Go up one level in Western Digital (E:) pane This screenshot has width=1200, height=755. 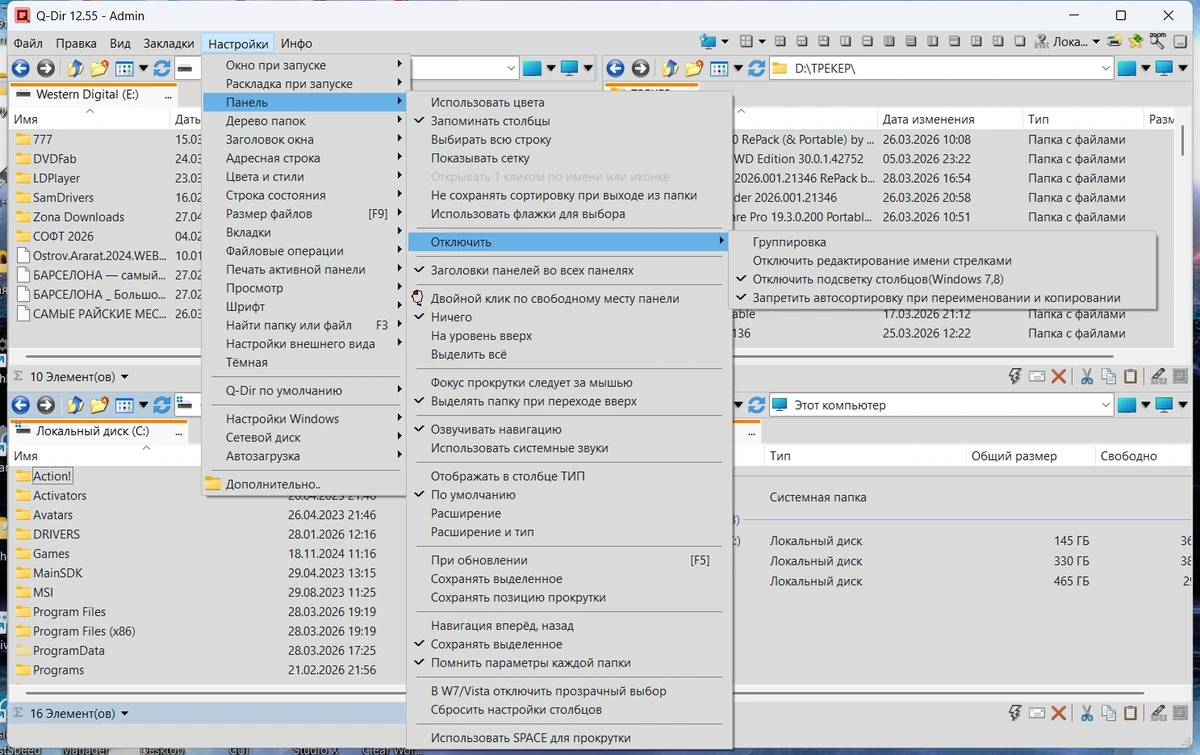click(74, 68)
